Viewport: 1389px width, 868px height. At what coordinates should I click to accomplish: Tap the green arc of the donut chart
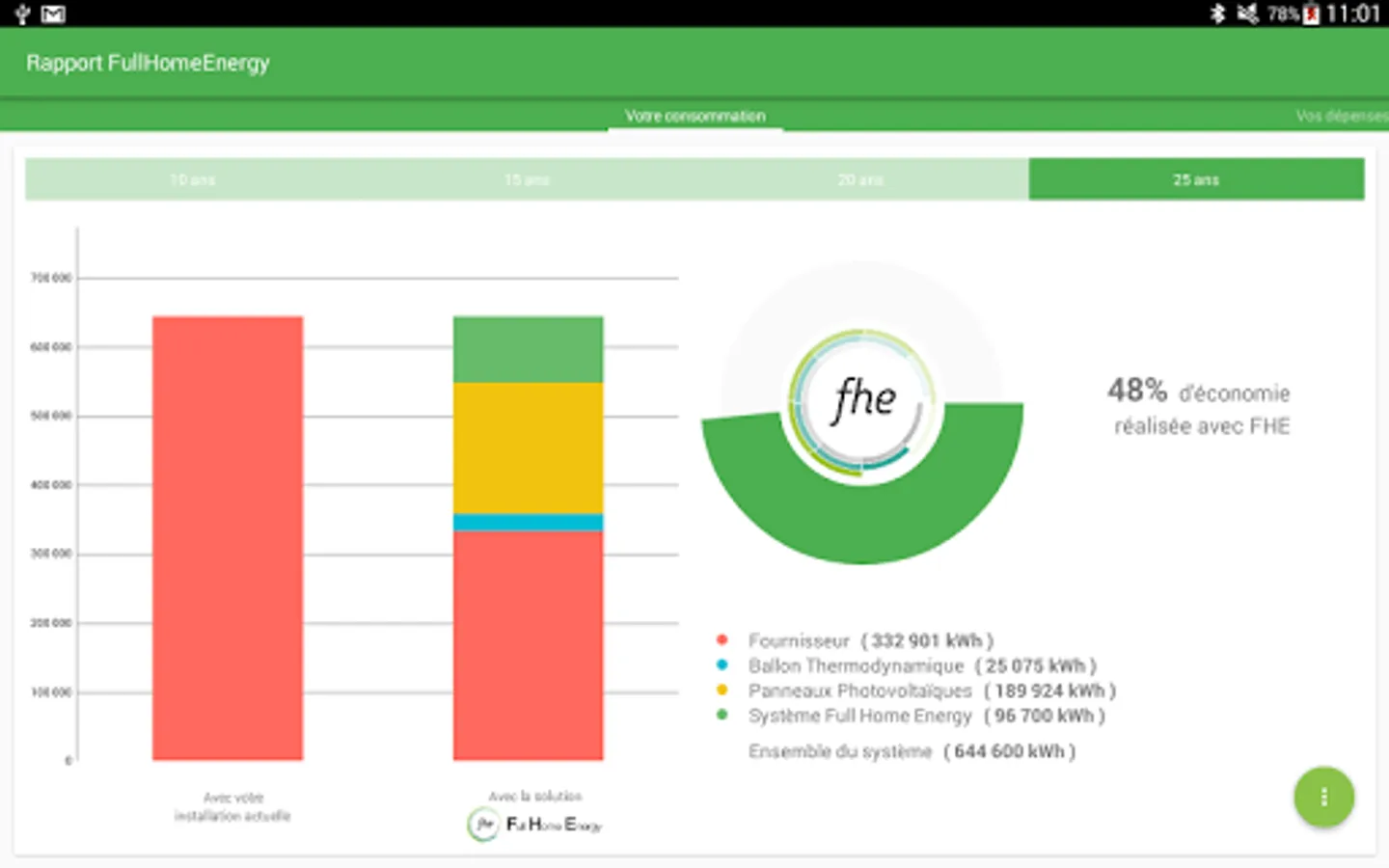[x=861, y=526]
